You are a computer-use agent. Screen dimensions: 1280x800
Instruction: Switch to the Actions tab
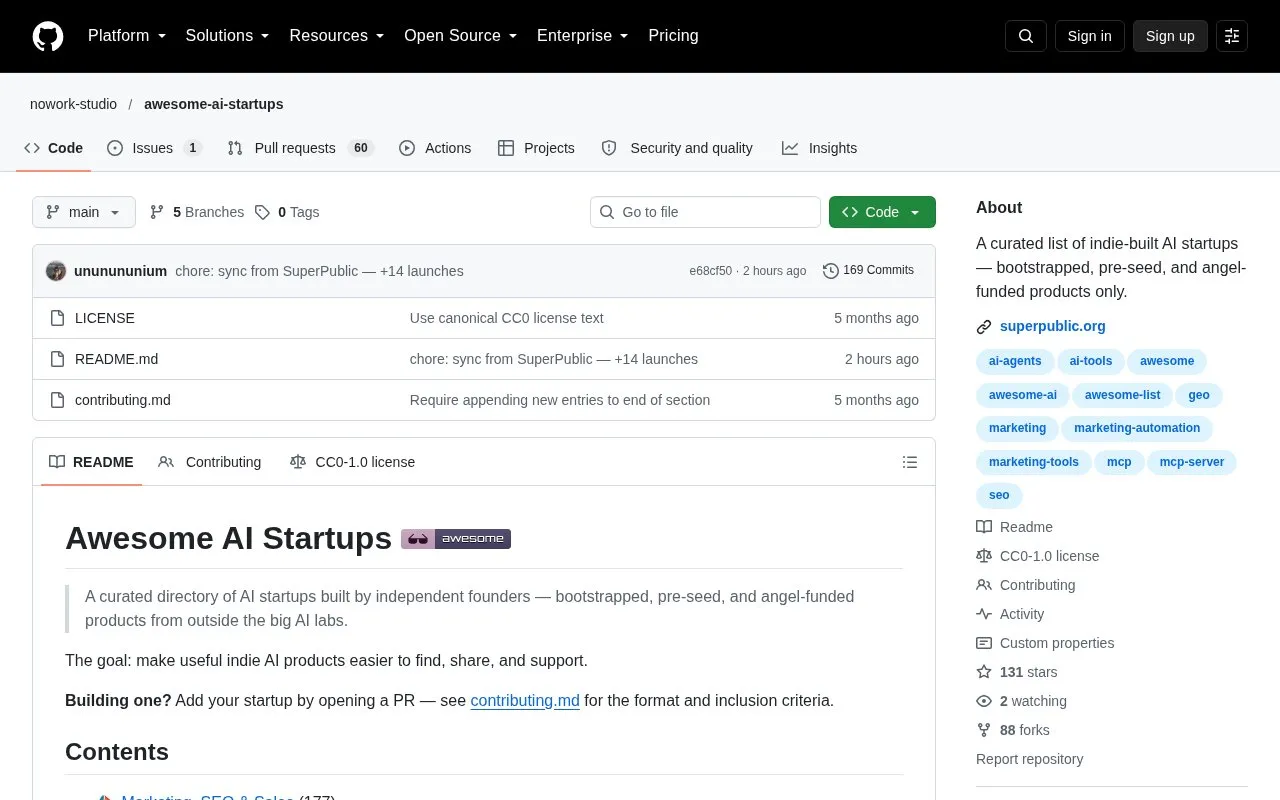point(435,148)
